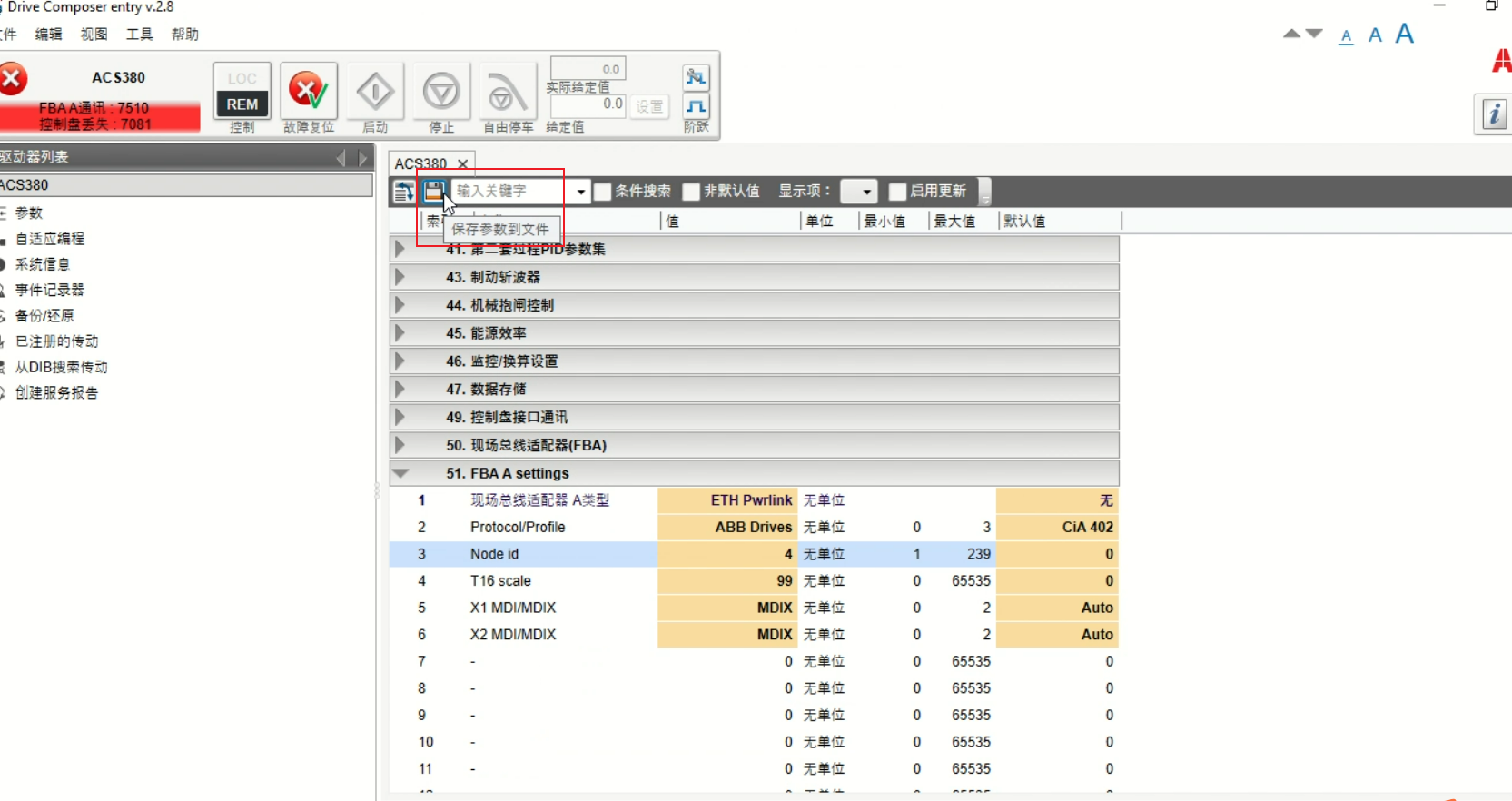
Task: Select the Node id parameter row
Action: (754, 554)
